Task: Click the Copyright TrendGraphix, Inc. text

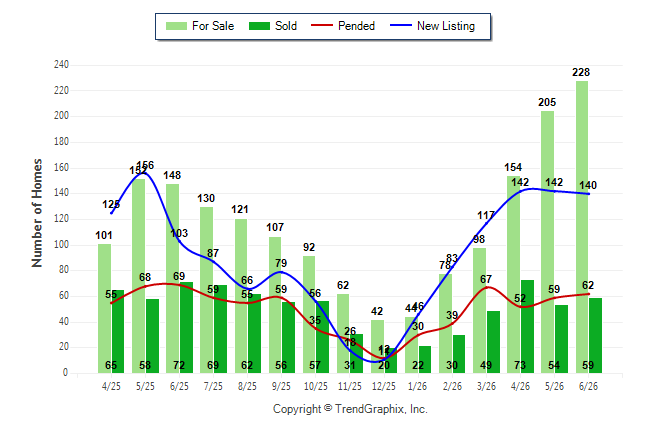Action: pyautogui.click(x=350, y=409)
